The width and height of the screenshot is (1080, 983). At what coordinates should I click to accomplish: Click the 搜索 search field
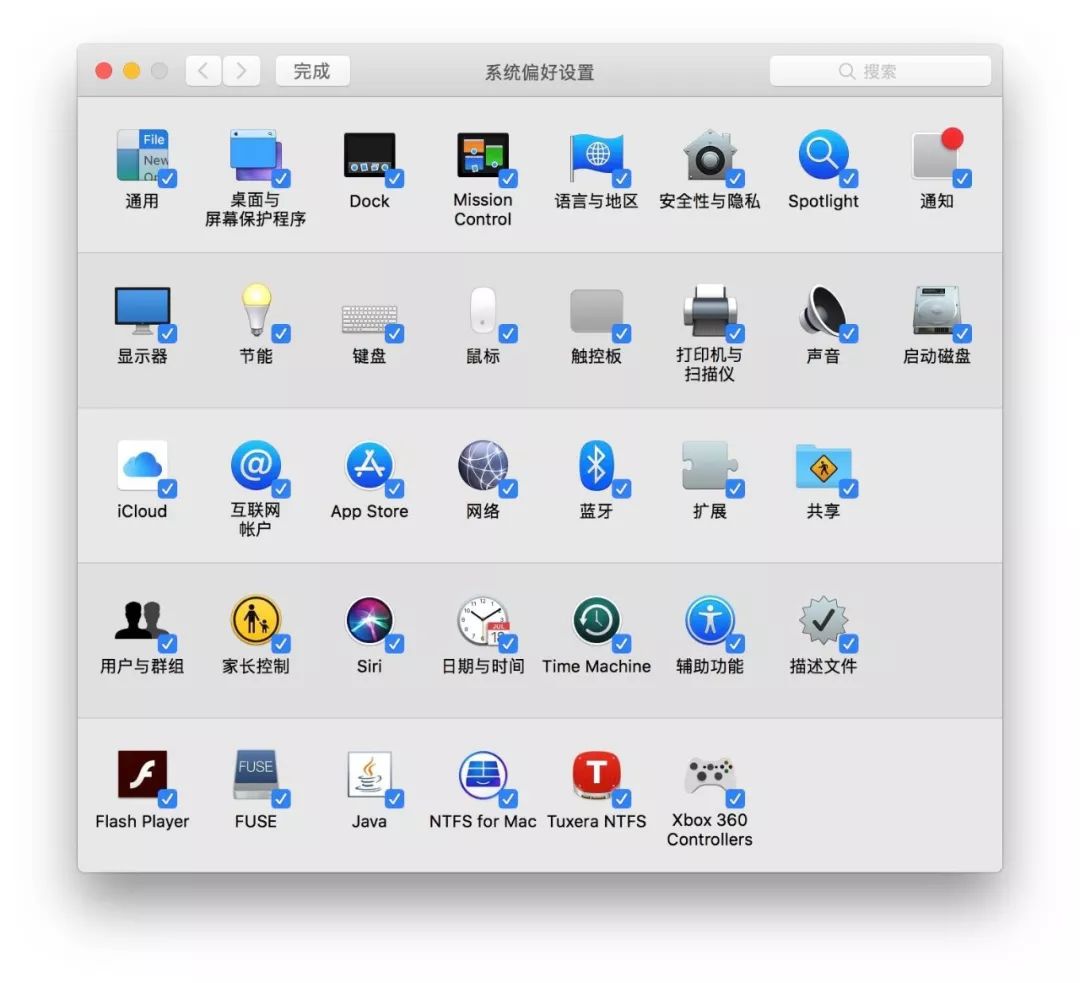[880, 71]
